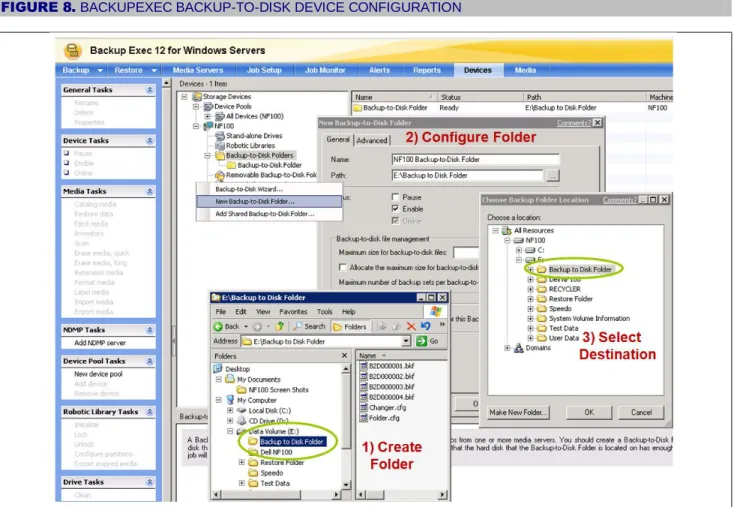Screen dimensions: 734x507
Task: Sort list by Status column header
Action: 480,97
